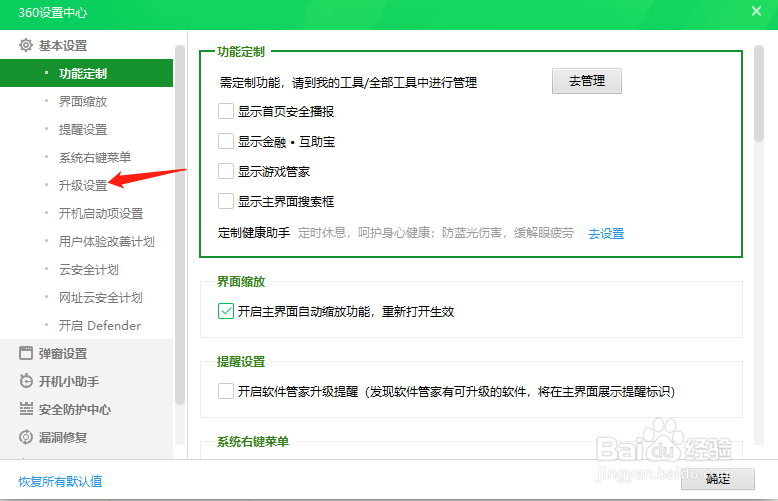Click the 漏洞修复 icon
The width and height of the screenshot is (778, 501).
tap(26, 437)
